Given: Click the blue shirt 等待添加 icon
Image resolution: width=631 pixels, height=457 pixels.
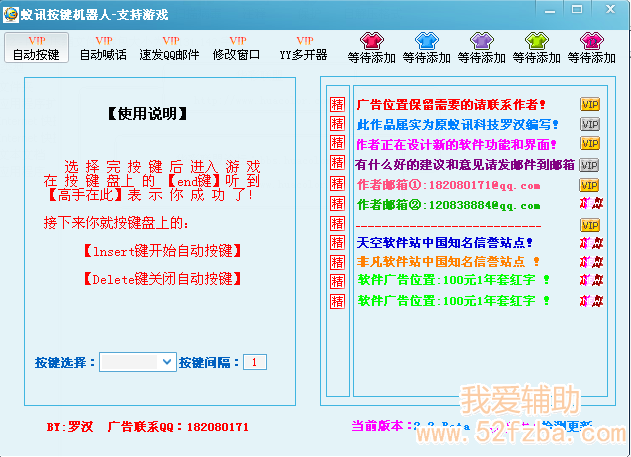Looking at the screenshot, I should pos(427,40).
